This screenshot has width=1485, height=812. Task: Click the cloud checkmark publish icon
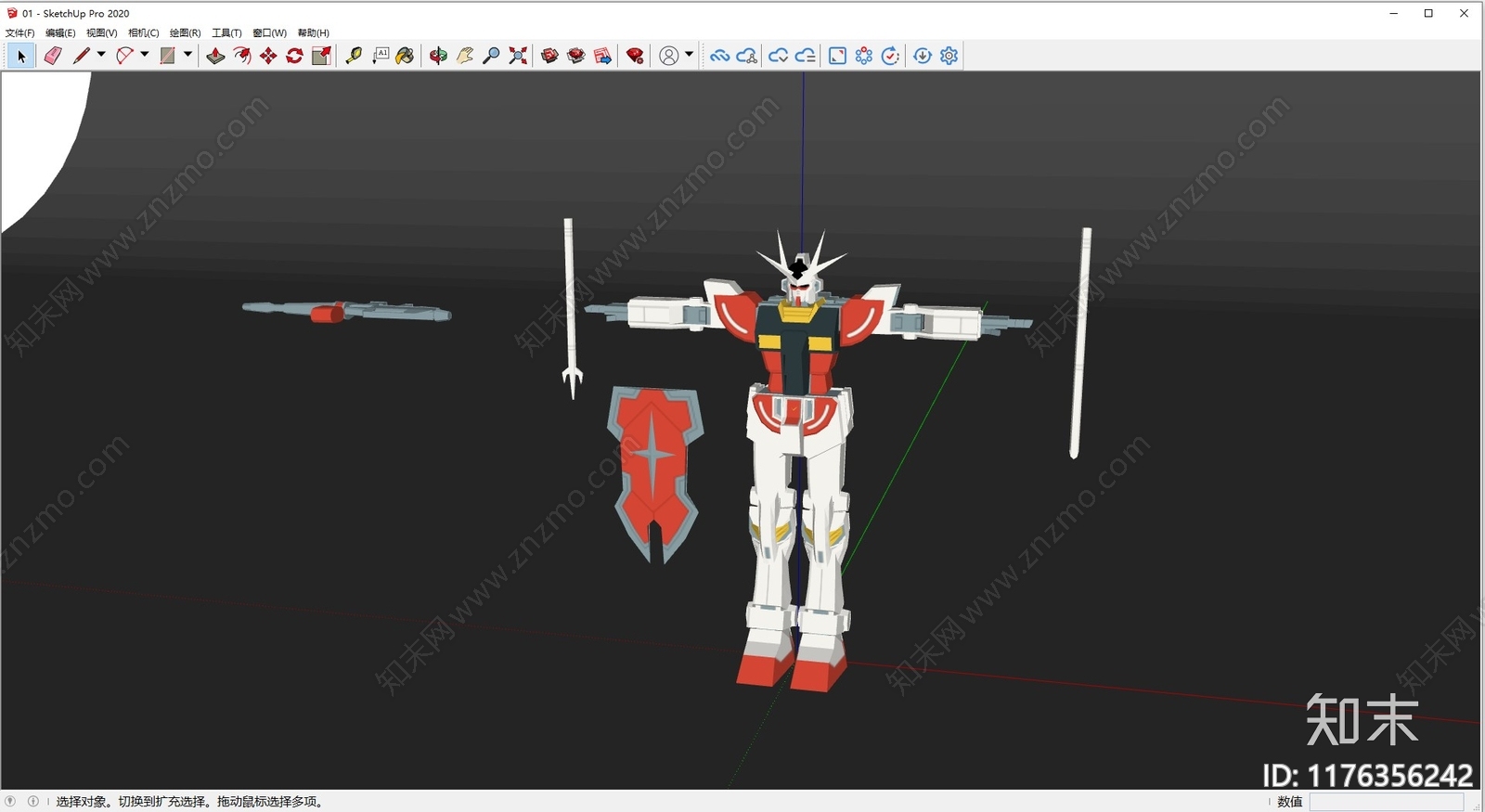[779, 56]
